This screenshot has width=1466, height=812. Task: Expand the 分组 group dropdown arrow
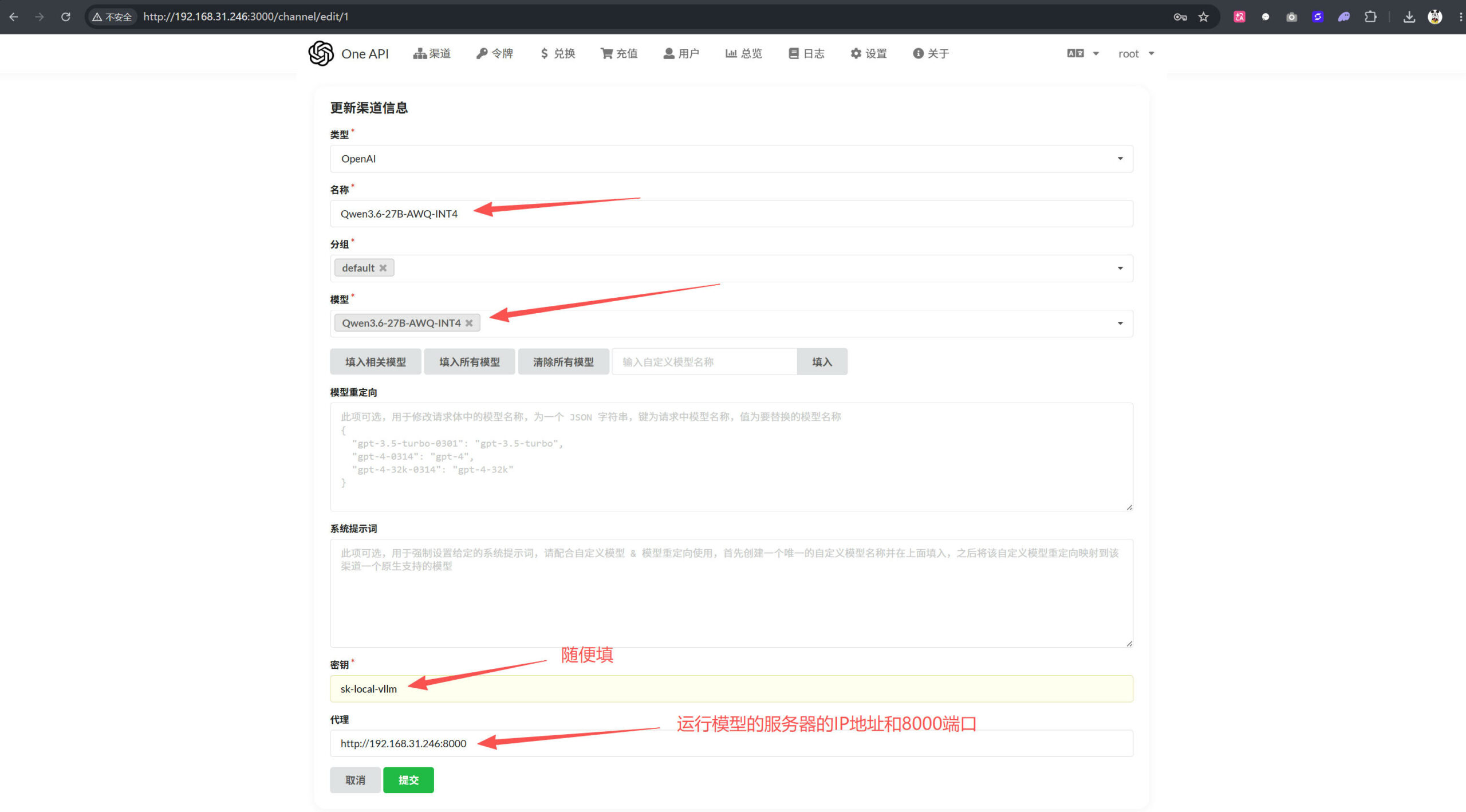(1120, 268)
